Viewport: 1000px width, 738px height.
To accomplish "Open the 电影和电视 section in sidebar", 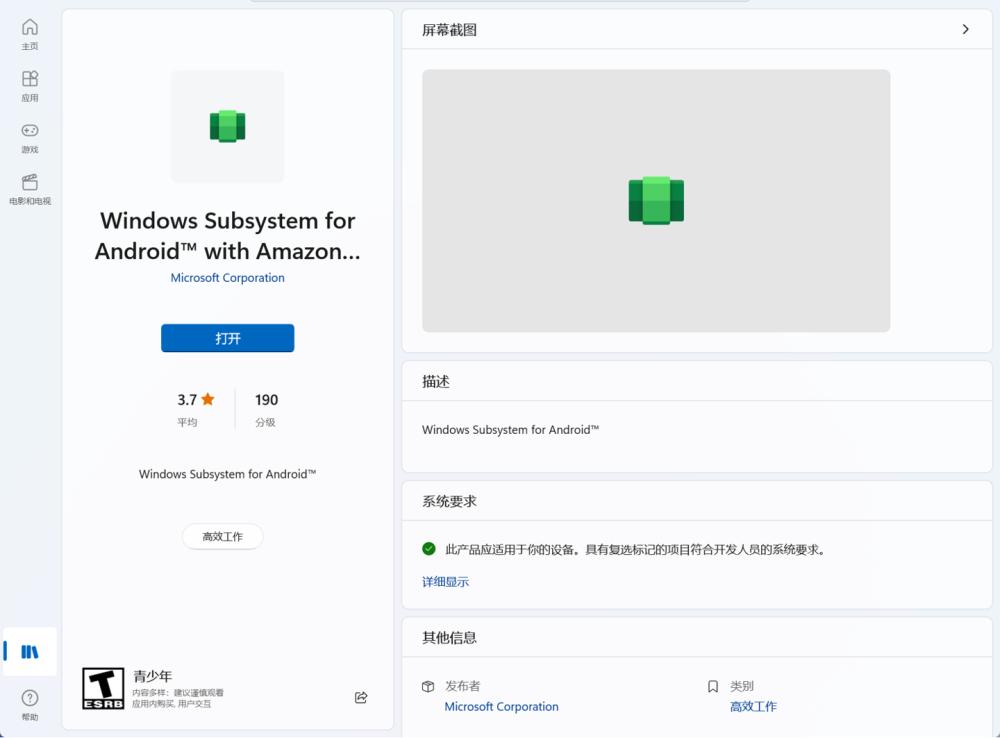I will point(30,188).
